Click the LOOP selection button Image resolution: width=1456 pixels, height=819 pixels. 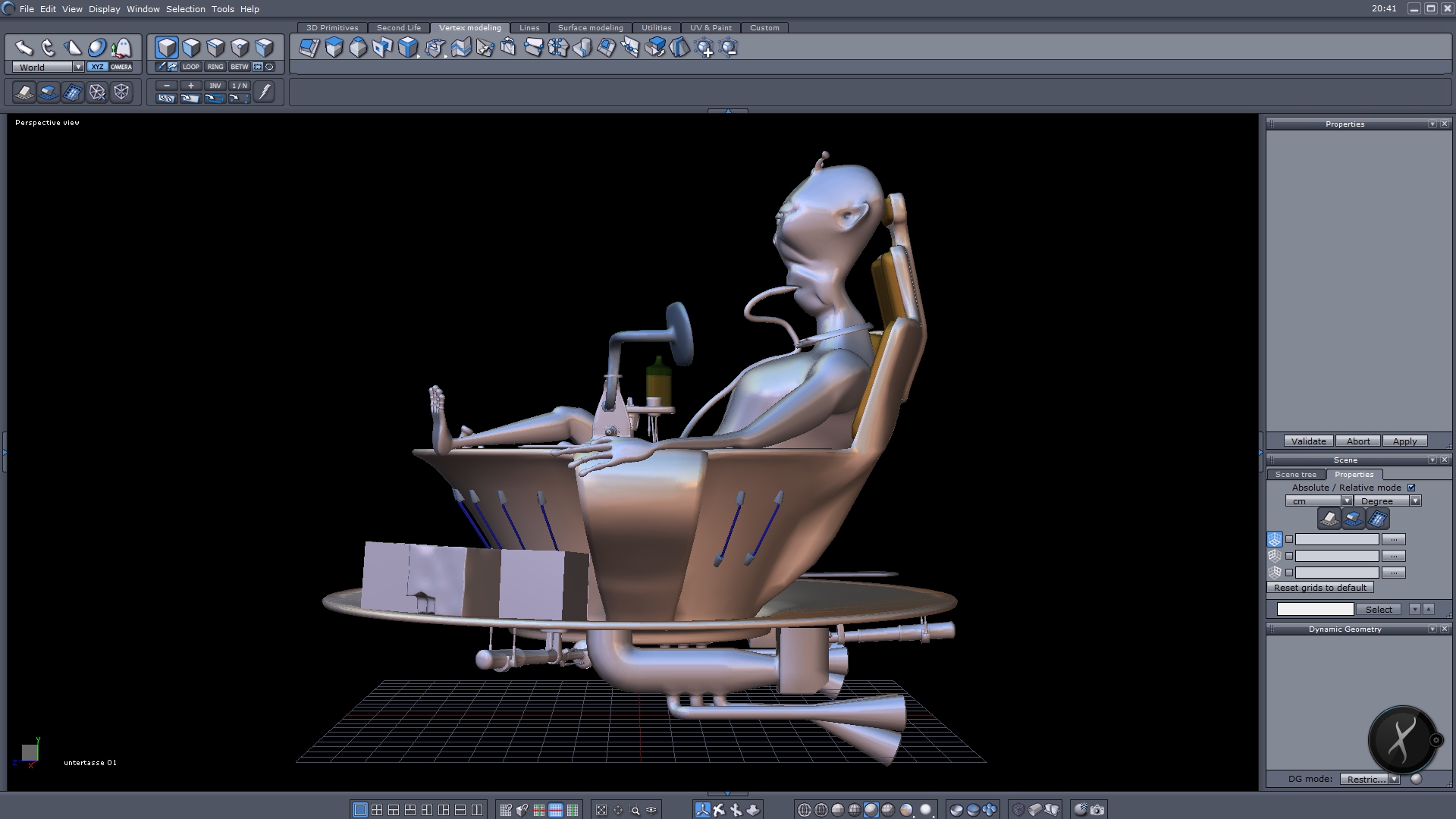(190, 67)
